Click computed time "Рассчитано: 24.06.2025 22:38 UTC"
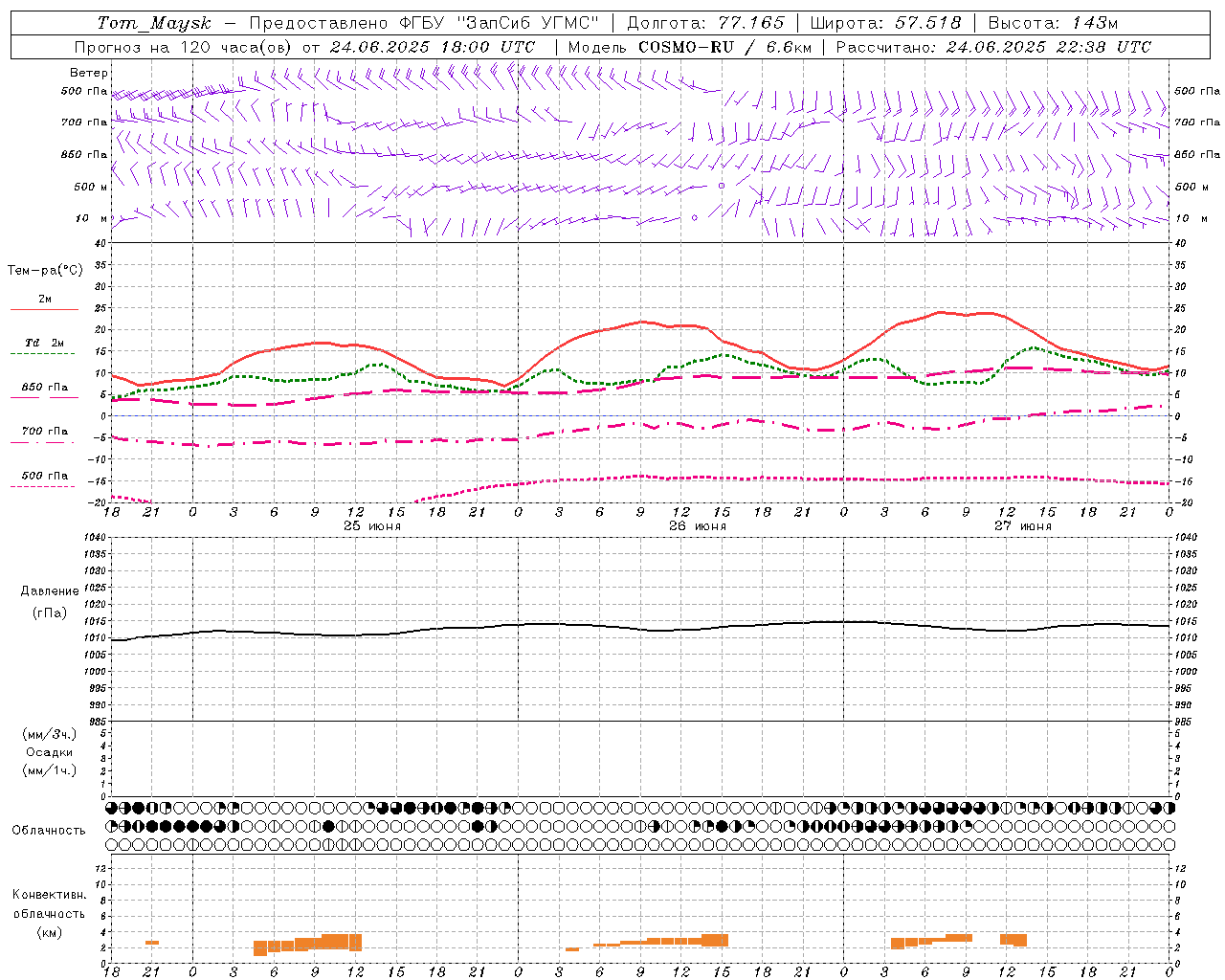Screen dimensions: 1225x980 pyautogui.click(x=993, y=47)
